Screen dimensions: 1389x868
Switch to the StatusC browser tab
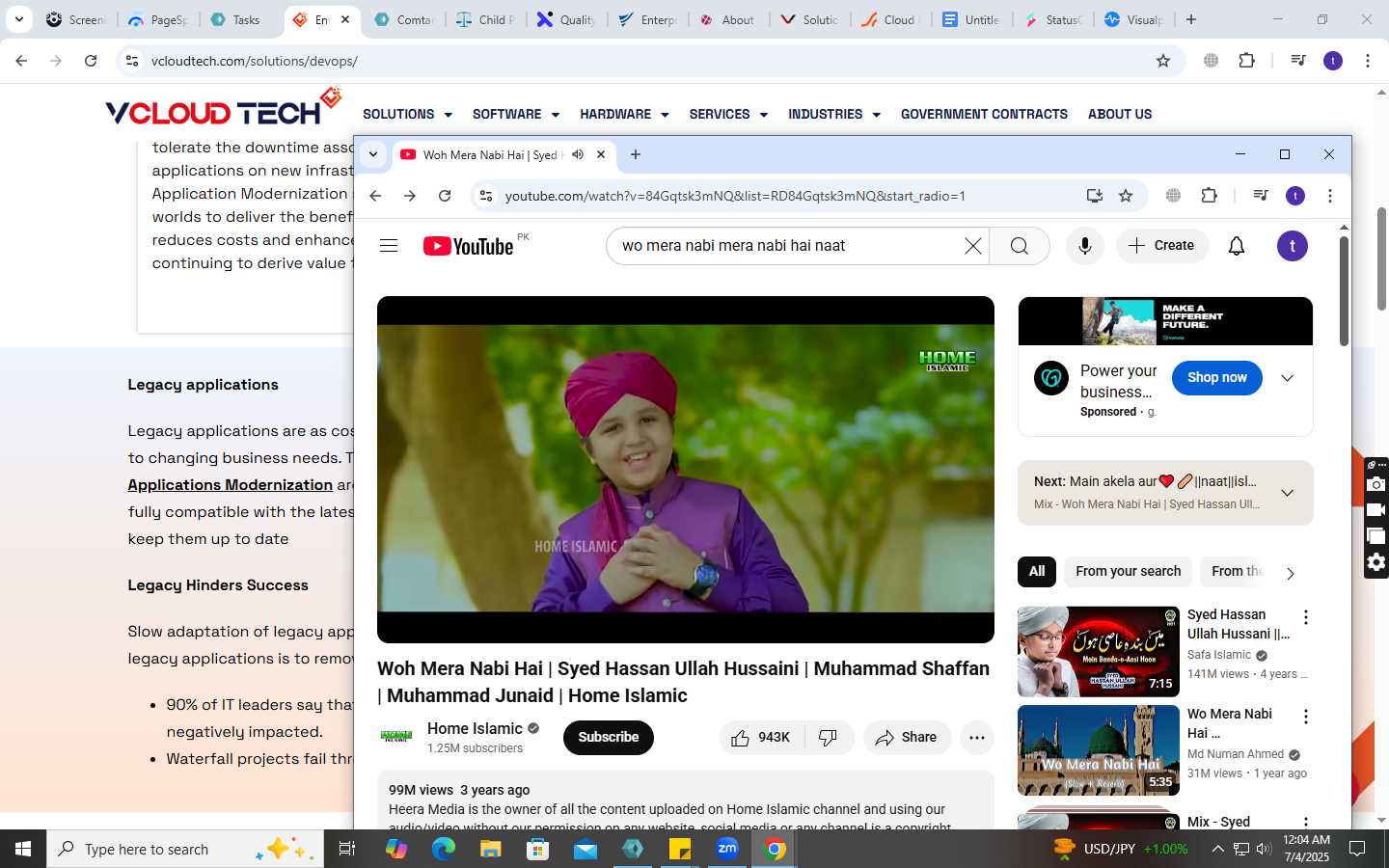[1053, 19]
